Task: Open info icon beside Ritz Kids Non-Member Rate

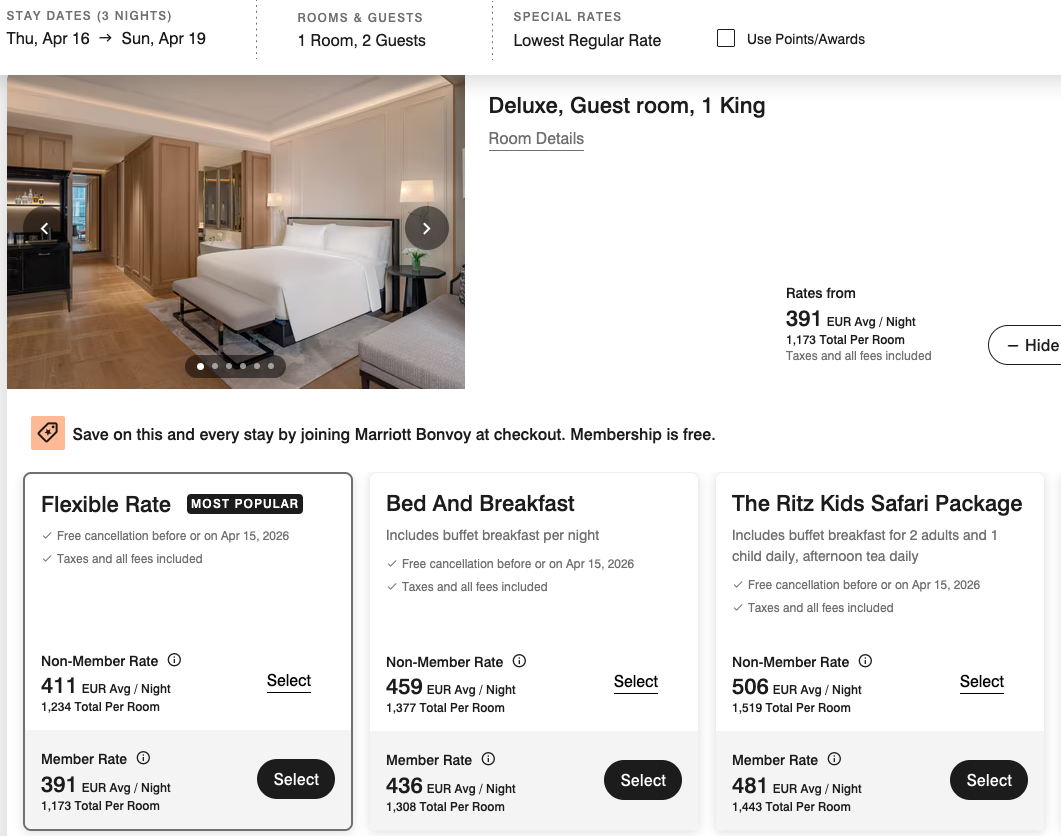Action: click(x=865, y=661)
